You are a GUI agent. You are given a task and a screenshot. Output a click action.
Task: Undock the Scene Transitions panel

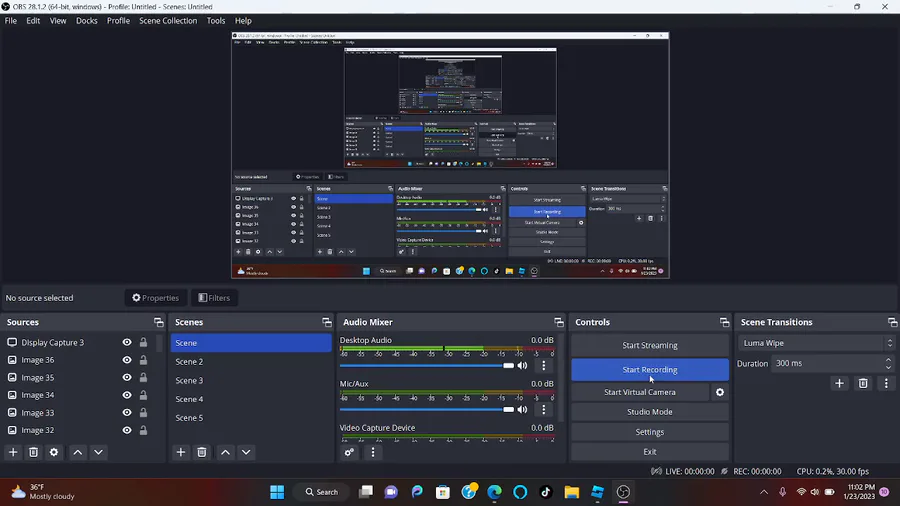(x=892, y=322)
